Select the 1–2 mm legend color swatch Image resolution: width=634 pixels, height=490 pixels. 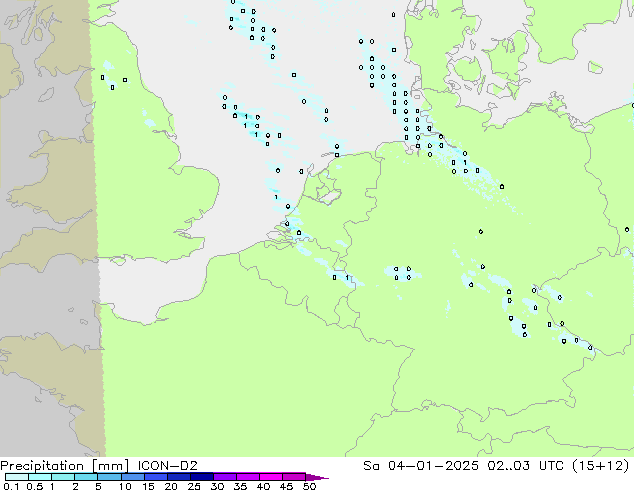[x=63, y=477]
